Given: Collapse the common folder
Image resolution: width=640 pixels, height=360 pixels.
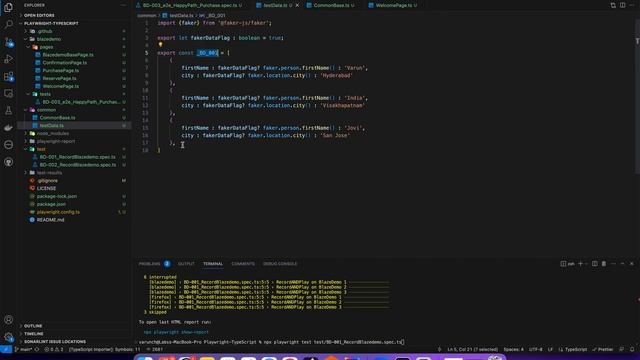Looking at the screenshot, I should [46, 110].
